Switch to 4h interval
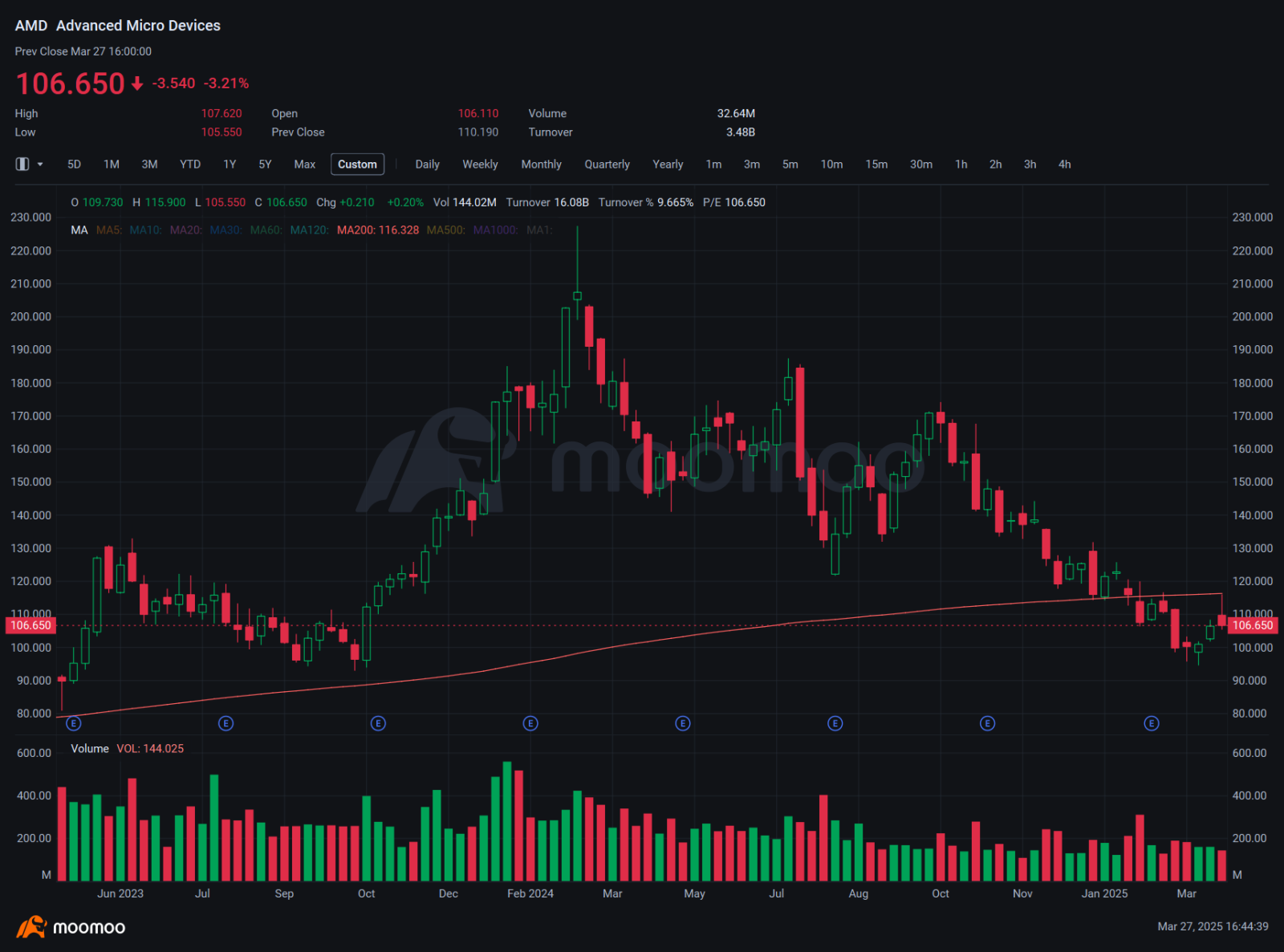 tap(1064, 165)
